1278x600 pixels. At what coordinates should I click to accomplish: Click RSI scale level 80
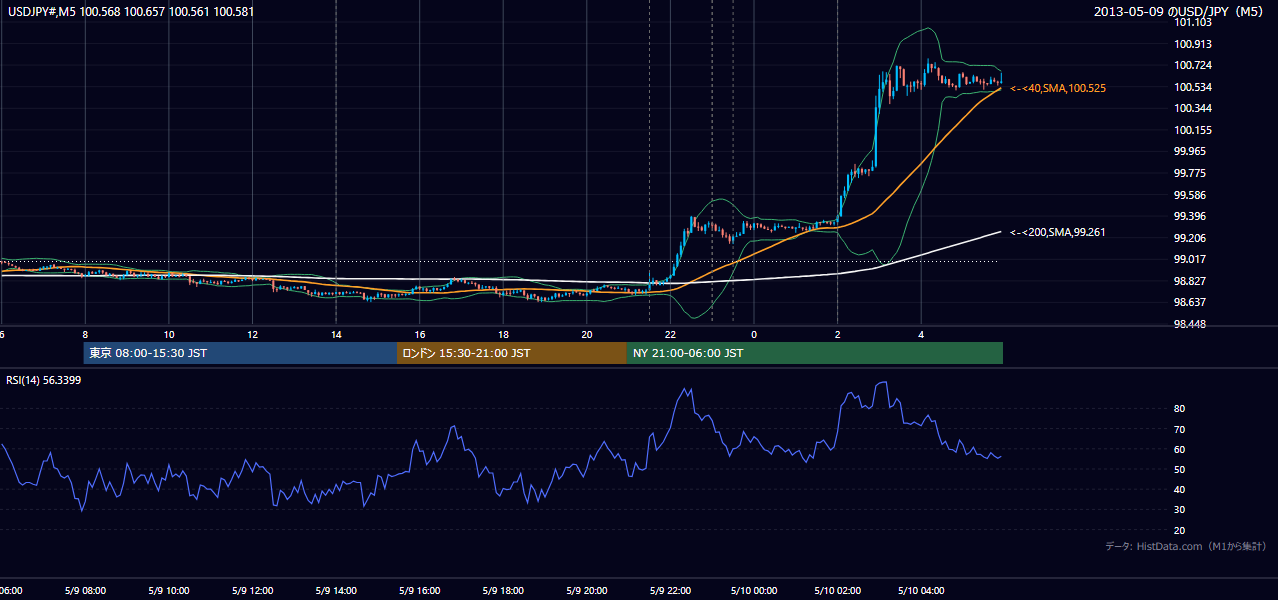[1180, 409]
